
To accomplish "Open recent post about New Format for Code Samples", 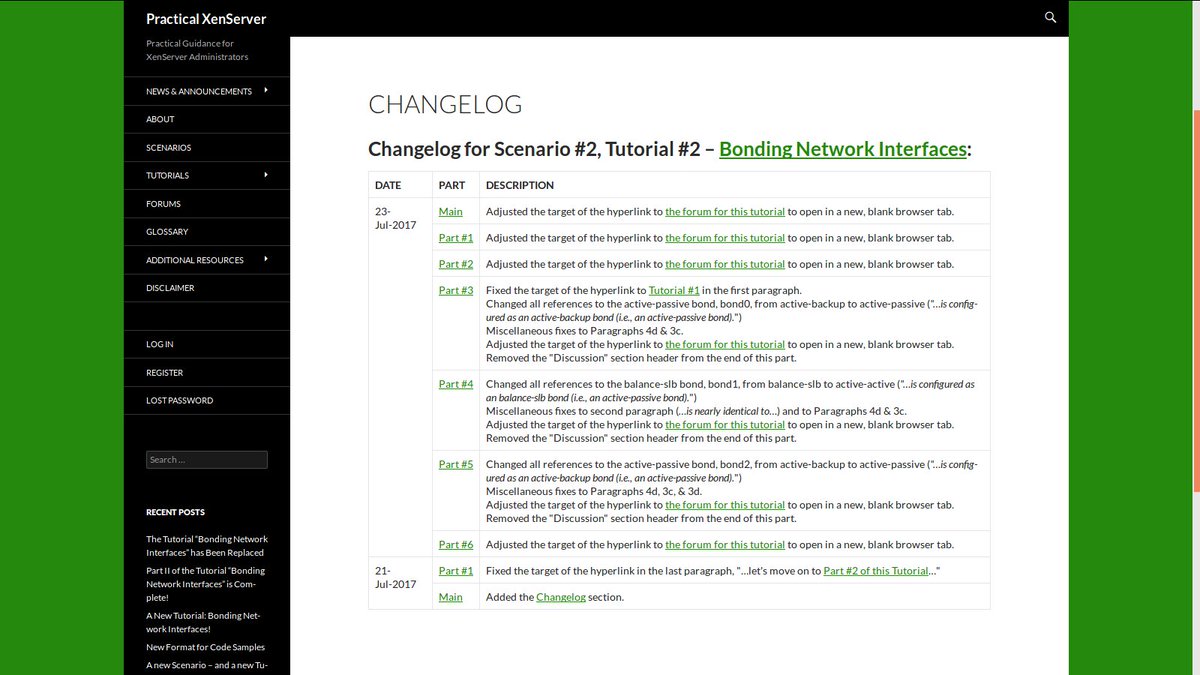I will tap(205, 647).
